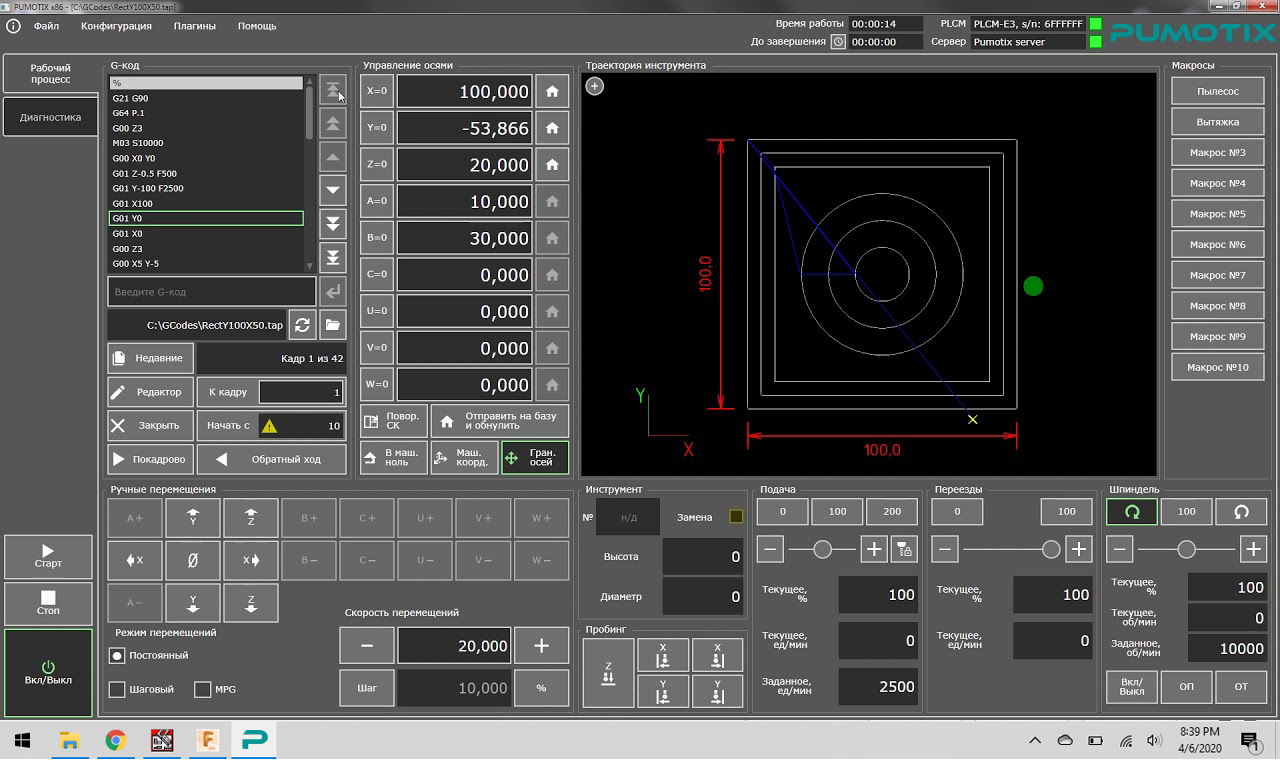1280x760 pixels.
Task: Jump to end of G-code list
Action: [332, 258]
